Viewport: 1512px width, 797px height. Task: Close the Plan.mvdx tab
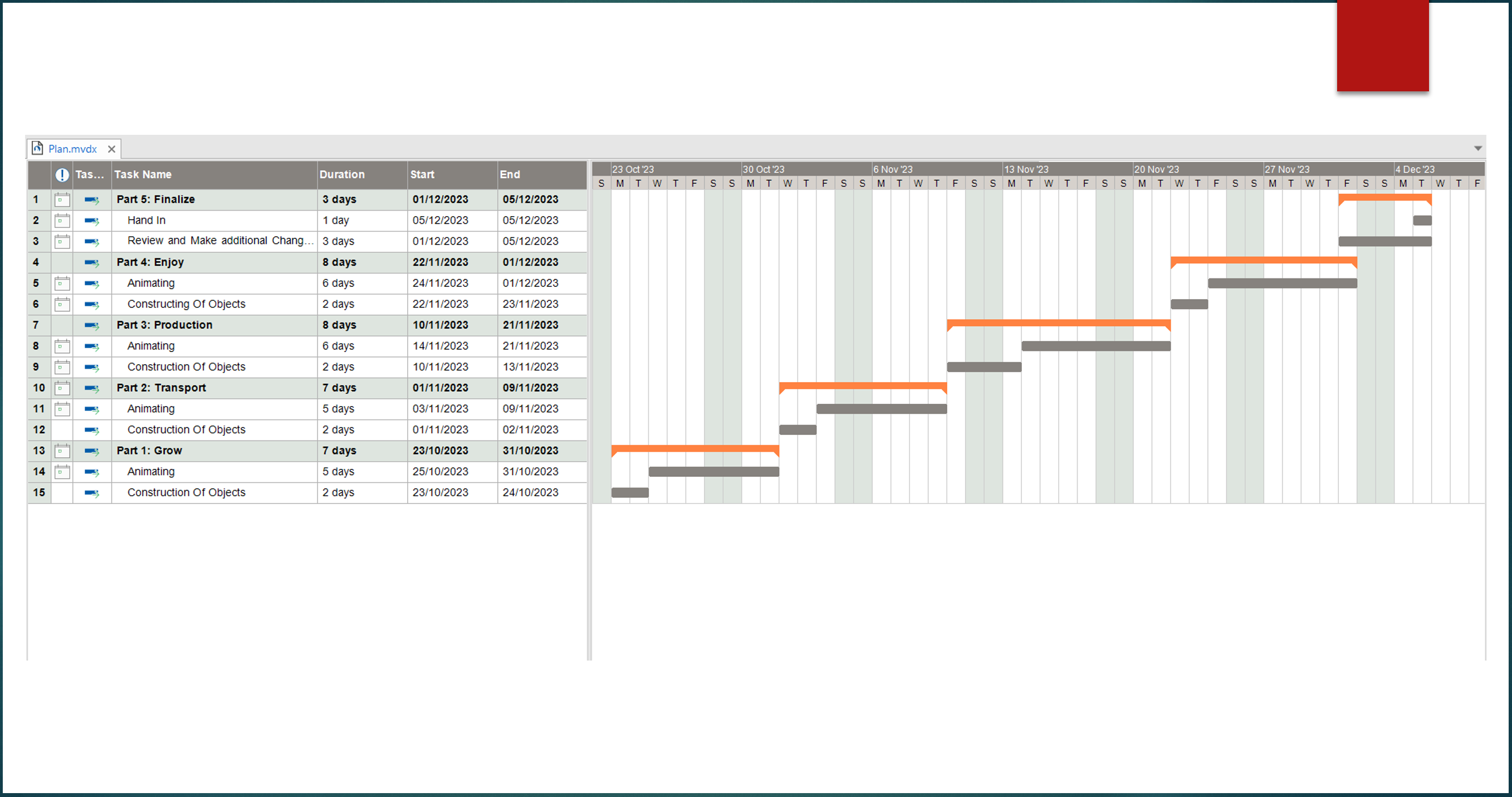click(x=111, y=149)
